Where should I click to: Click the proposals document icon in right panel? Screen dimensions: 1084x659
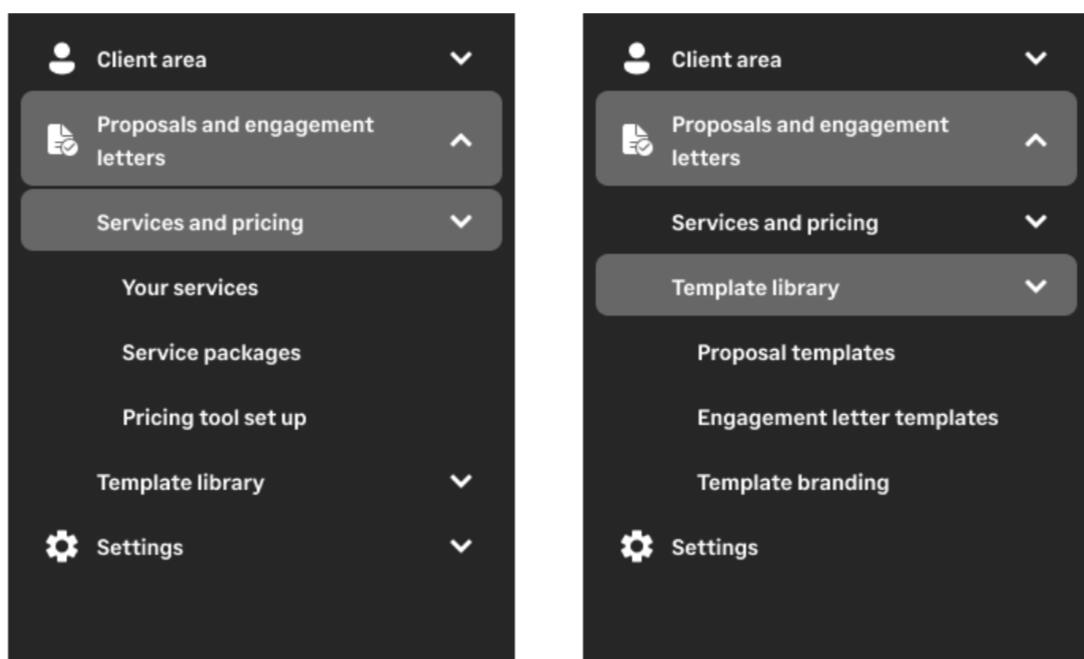click(636, 140)
